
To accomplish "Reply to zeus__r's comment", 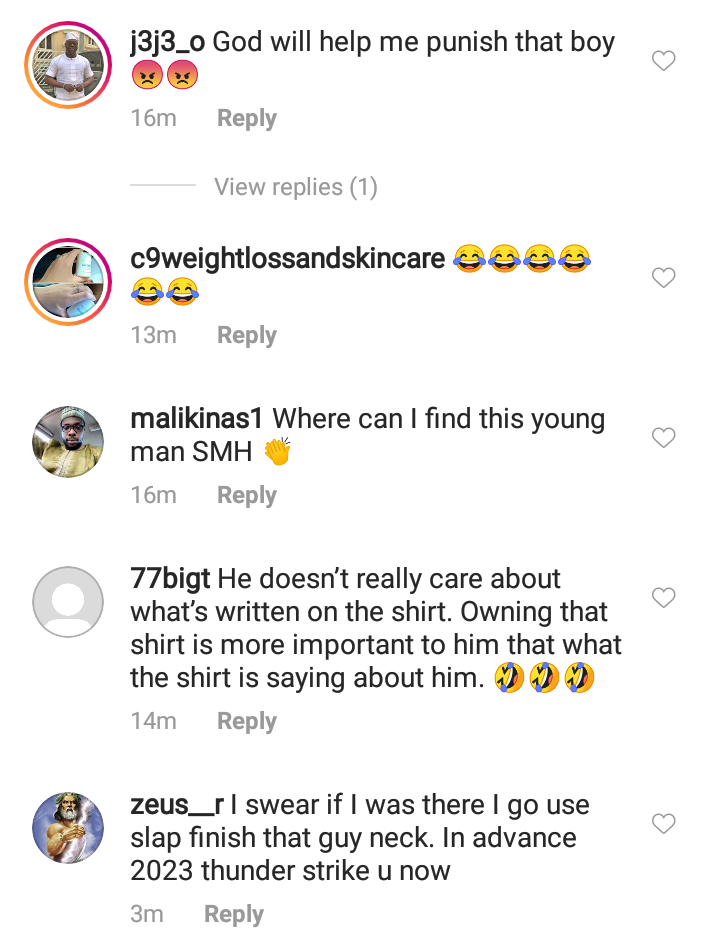I will point(234,914).
